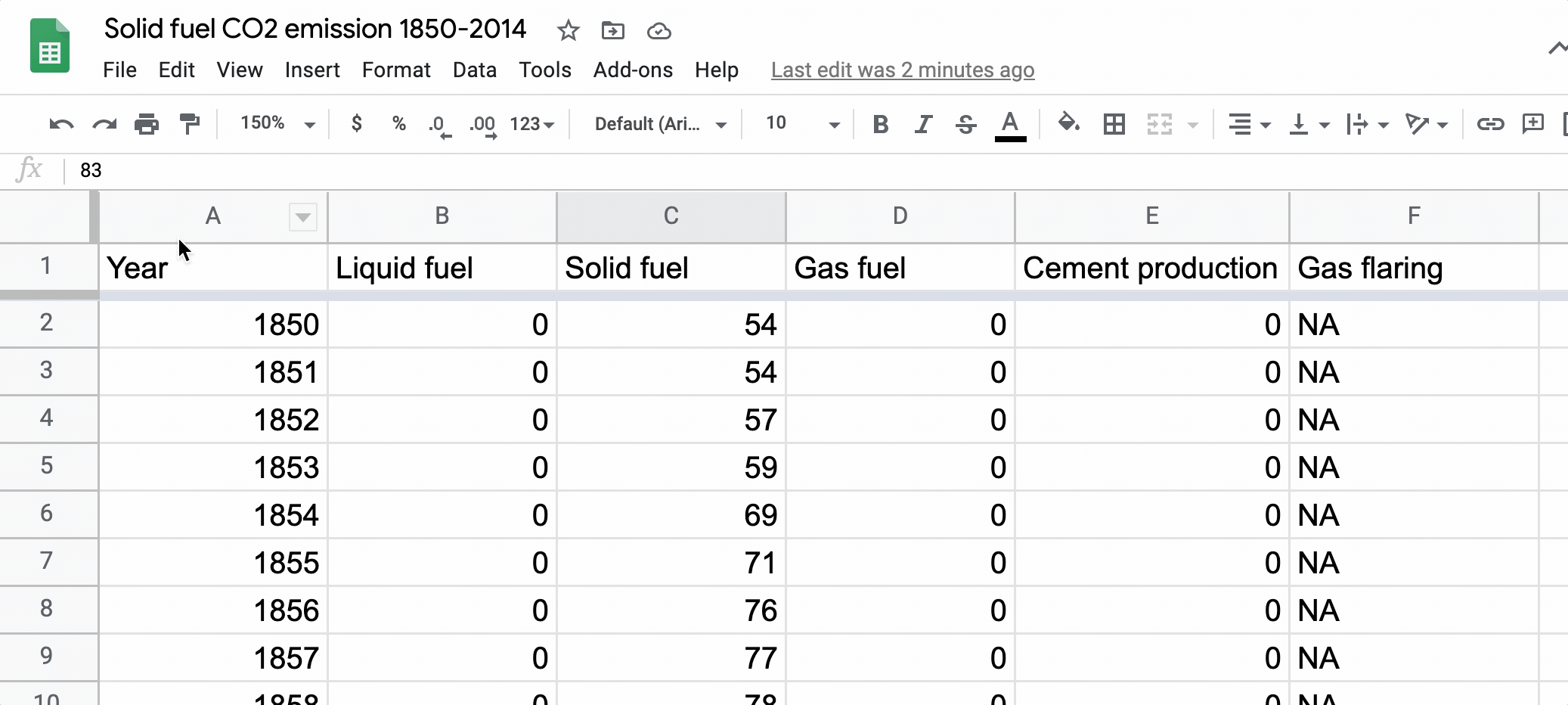Open the text color picker

1010,124
